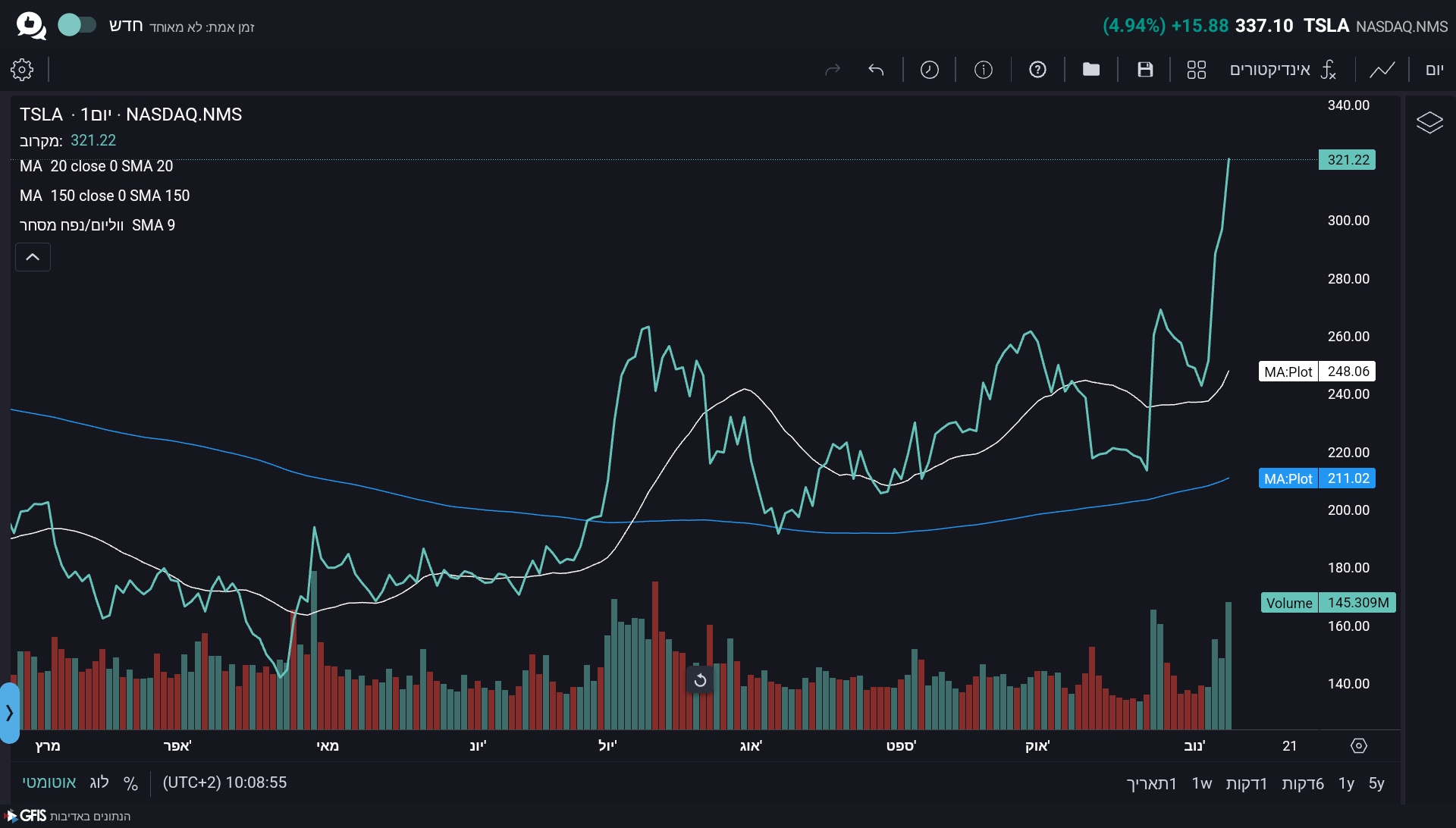The width and height of the screenshot is (1456, 828).
Task: Open the Indicators menu
Action: click(x=1282, y=70)
